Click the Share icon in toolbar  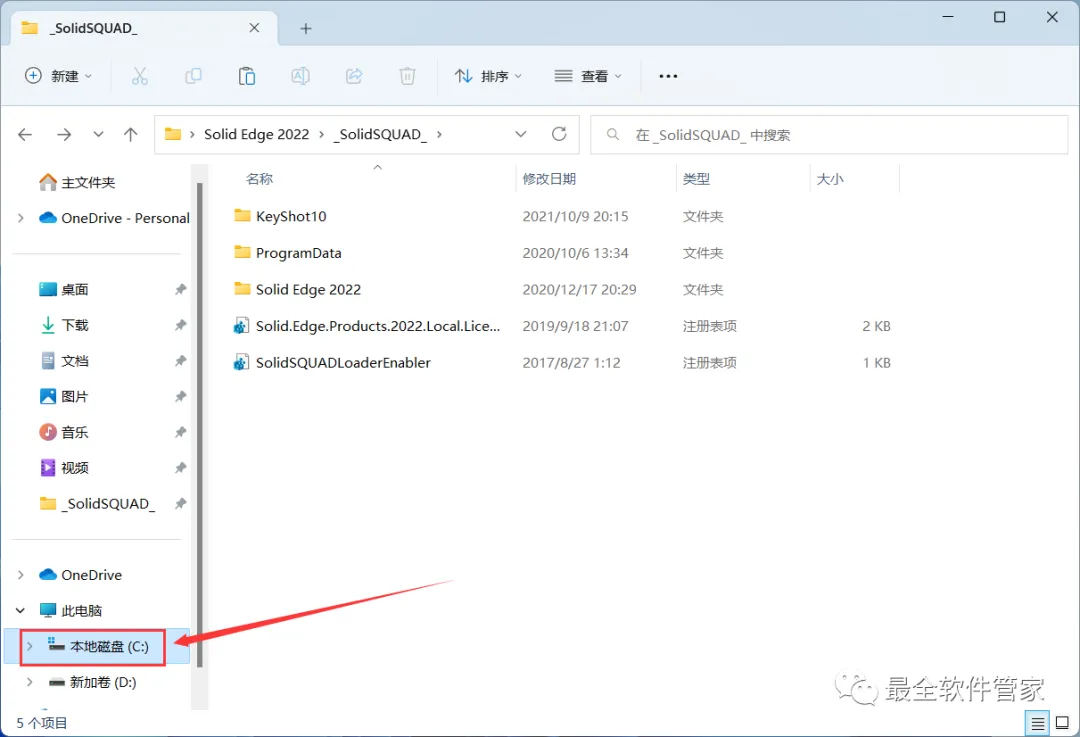[x=354, y=76]
